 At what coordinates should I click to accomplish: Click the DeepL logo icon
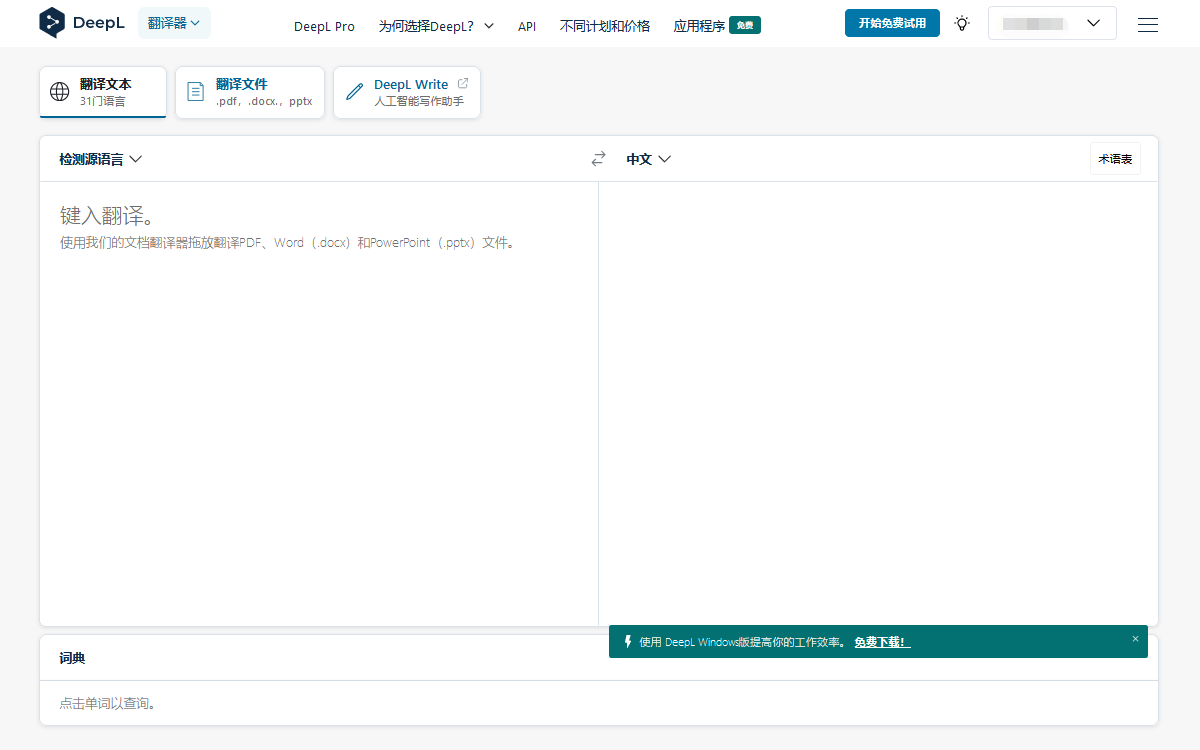pos(52,23)
